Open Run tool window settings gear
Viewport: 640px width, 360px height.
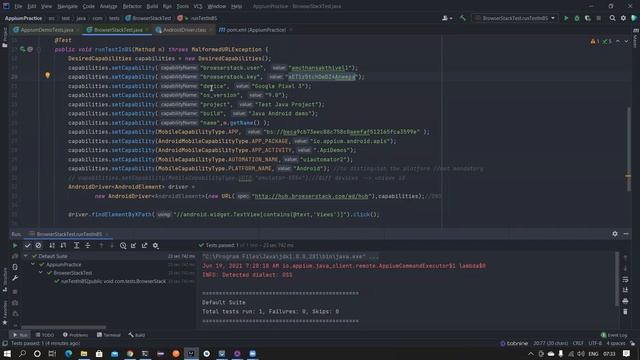point(615,234)
